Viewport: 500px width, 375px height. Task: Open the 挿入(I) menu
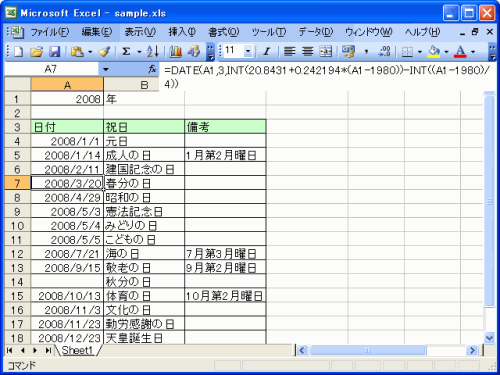pyautogui.click(x=182, y=32)
